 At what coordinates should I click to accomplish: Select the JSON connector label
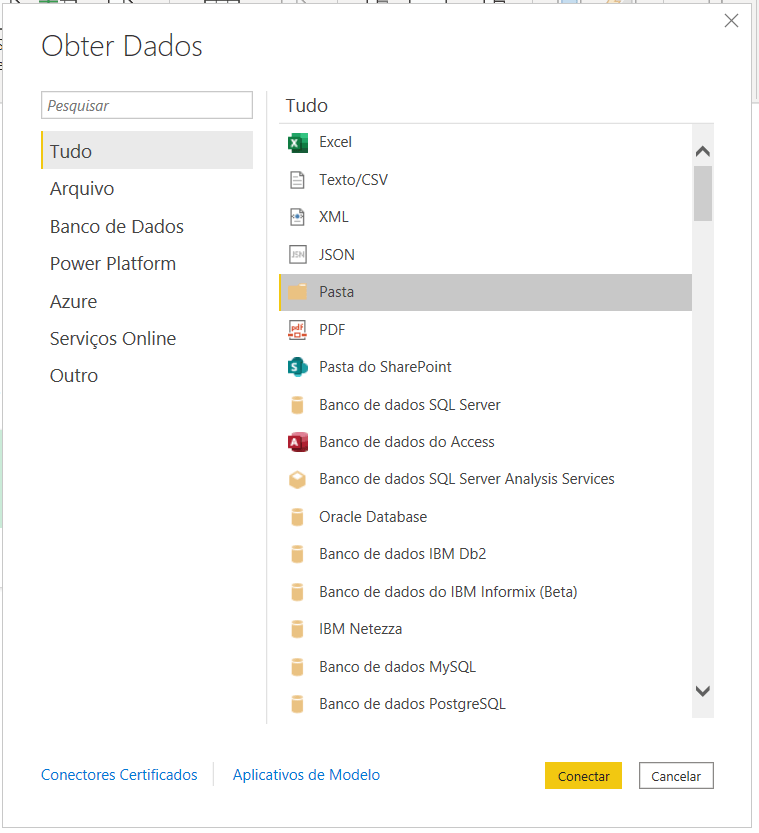click(x=337, y=255)
